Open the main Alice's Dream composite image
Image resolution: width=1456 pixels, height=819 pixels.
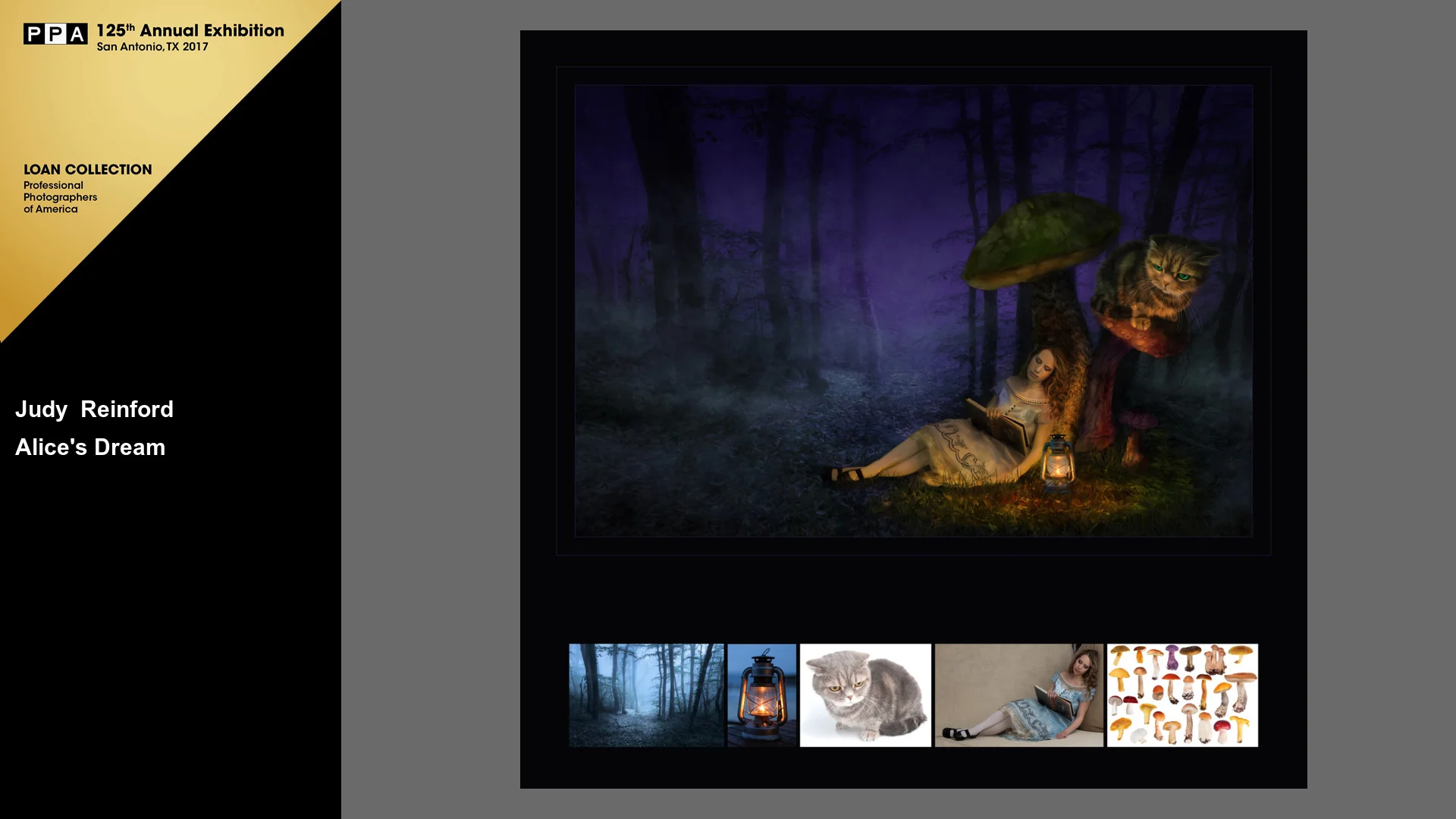pyautogui.click(x=913, y=311)
